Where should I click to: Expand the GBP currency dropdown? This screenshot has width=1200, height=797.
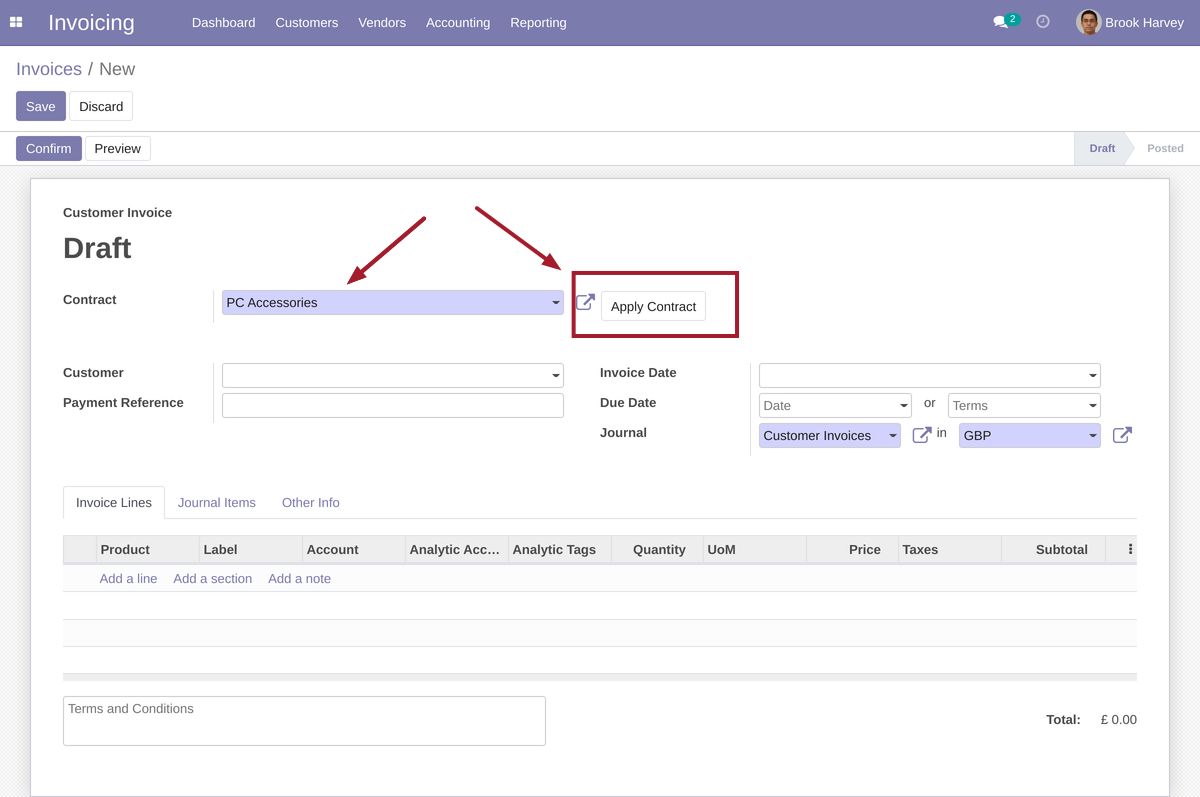1029,436
